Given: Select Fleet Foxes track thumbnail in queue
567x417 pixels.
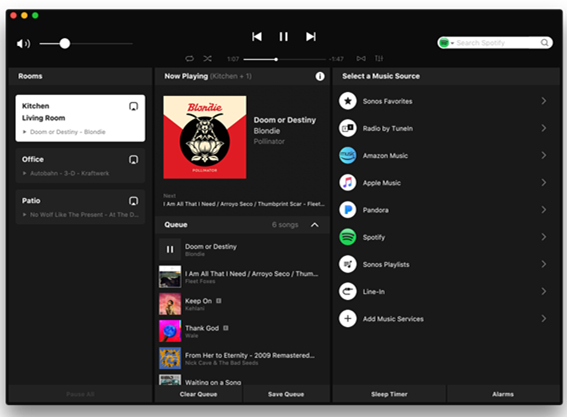Looking at the screenshot, I should 170,277.
